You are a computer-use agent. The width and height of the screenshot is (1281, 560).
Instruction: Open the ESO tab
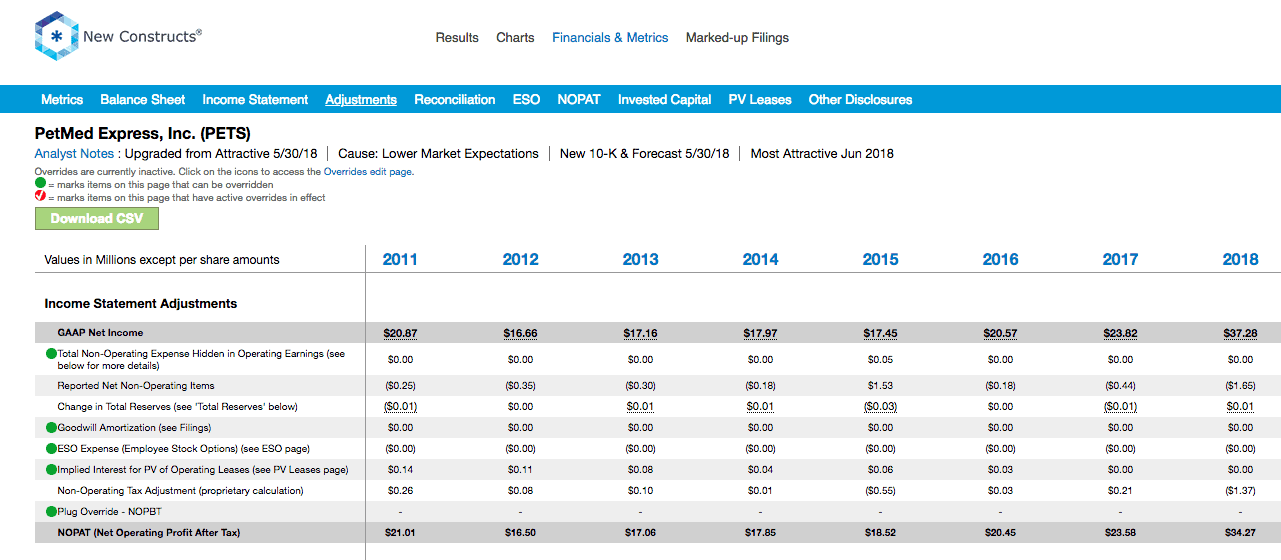526,100
